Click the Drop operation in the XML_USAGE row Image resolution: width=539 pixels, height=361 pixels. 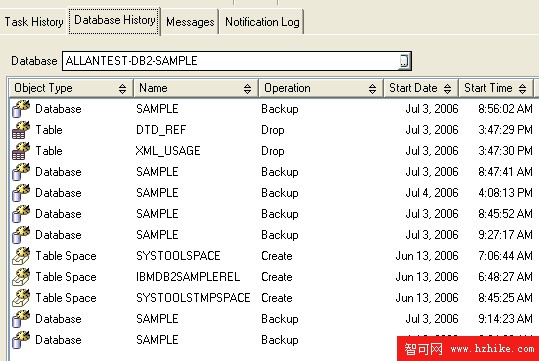click(x=273, y=151)
